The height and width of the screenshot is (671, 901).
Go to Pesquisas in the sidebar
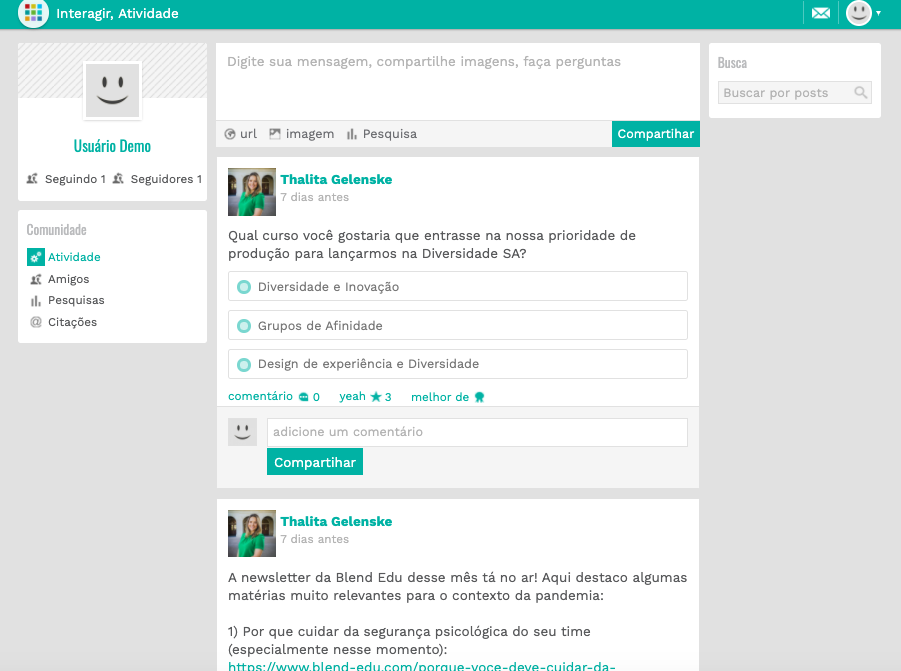[x=75, y=300]
